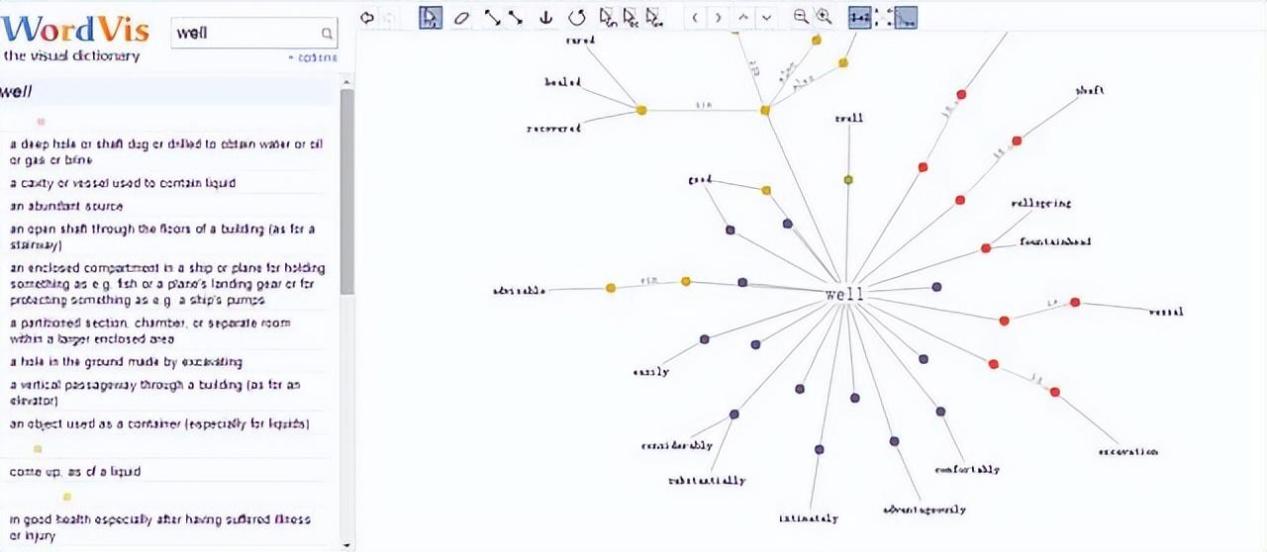Viewport: 1267px width, 552px height.
Task: Zoom out of the word graph
Action: [801, 17]
